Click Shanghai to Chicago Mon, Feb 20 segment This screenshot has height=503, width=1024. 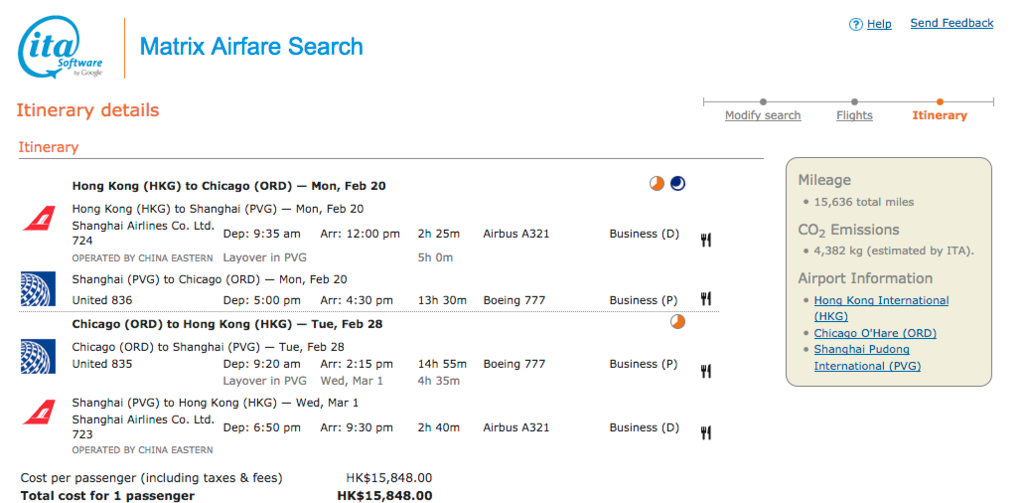pos(210,280)
